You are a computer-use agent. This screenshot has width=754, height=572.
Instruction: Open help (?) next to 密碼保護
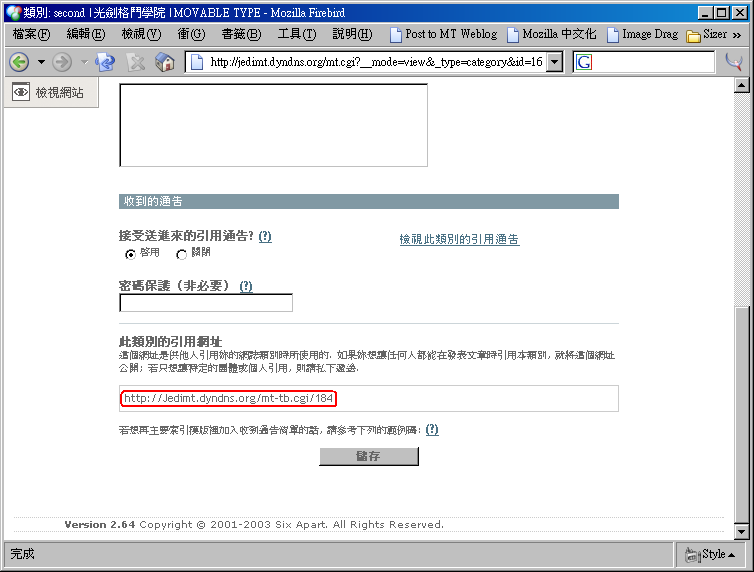246,286
